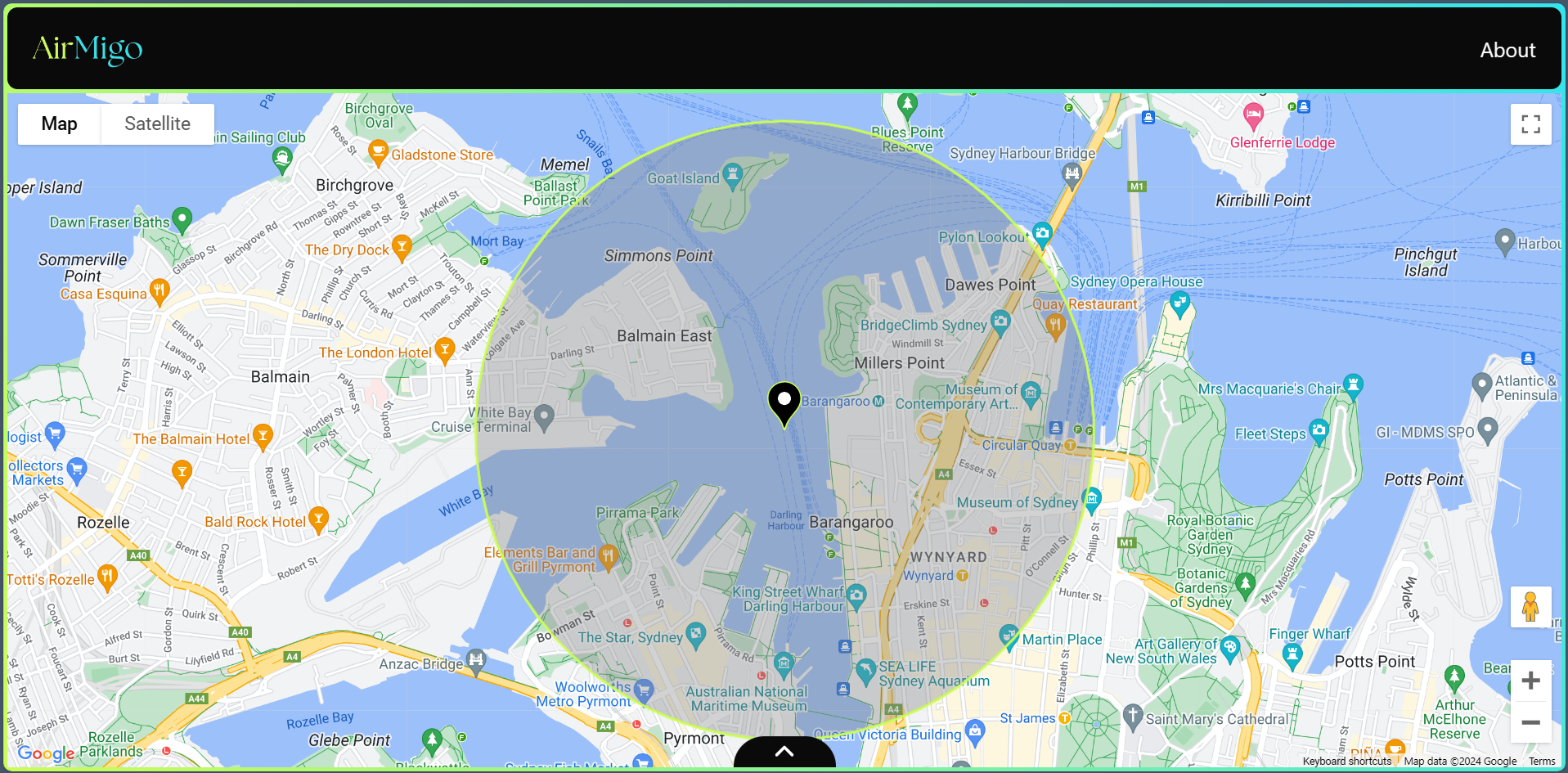Switch to Satellite view

[157, 124]
